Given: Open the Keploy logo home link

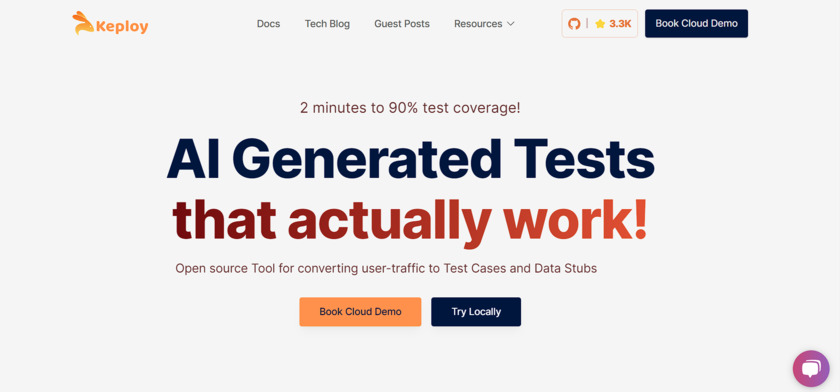Looking at the screenshot, I should [110, 24].
